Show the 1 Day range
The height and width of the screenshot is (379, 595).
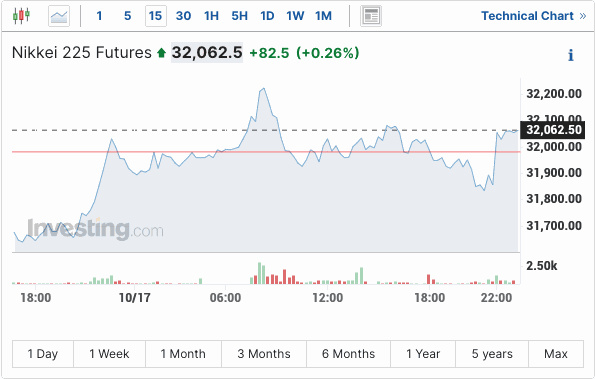tap(43, 354)
